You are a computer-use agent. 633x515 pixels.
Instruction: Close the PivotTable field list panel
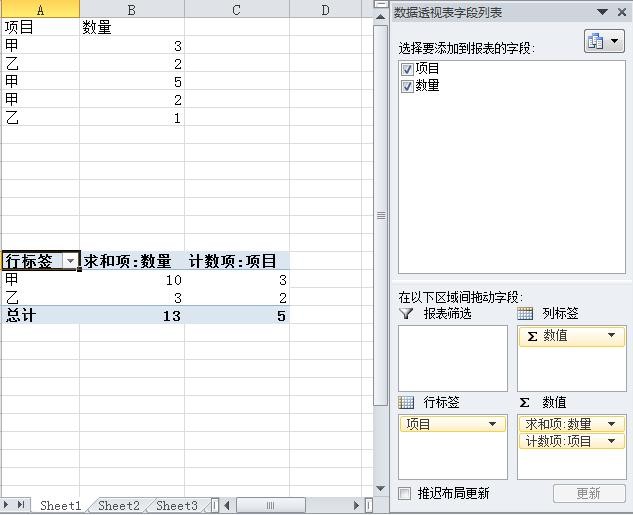622,12
